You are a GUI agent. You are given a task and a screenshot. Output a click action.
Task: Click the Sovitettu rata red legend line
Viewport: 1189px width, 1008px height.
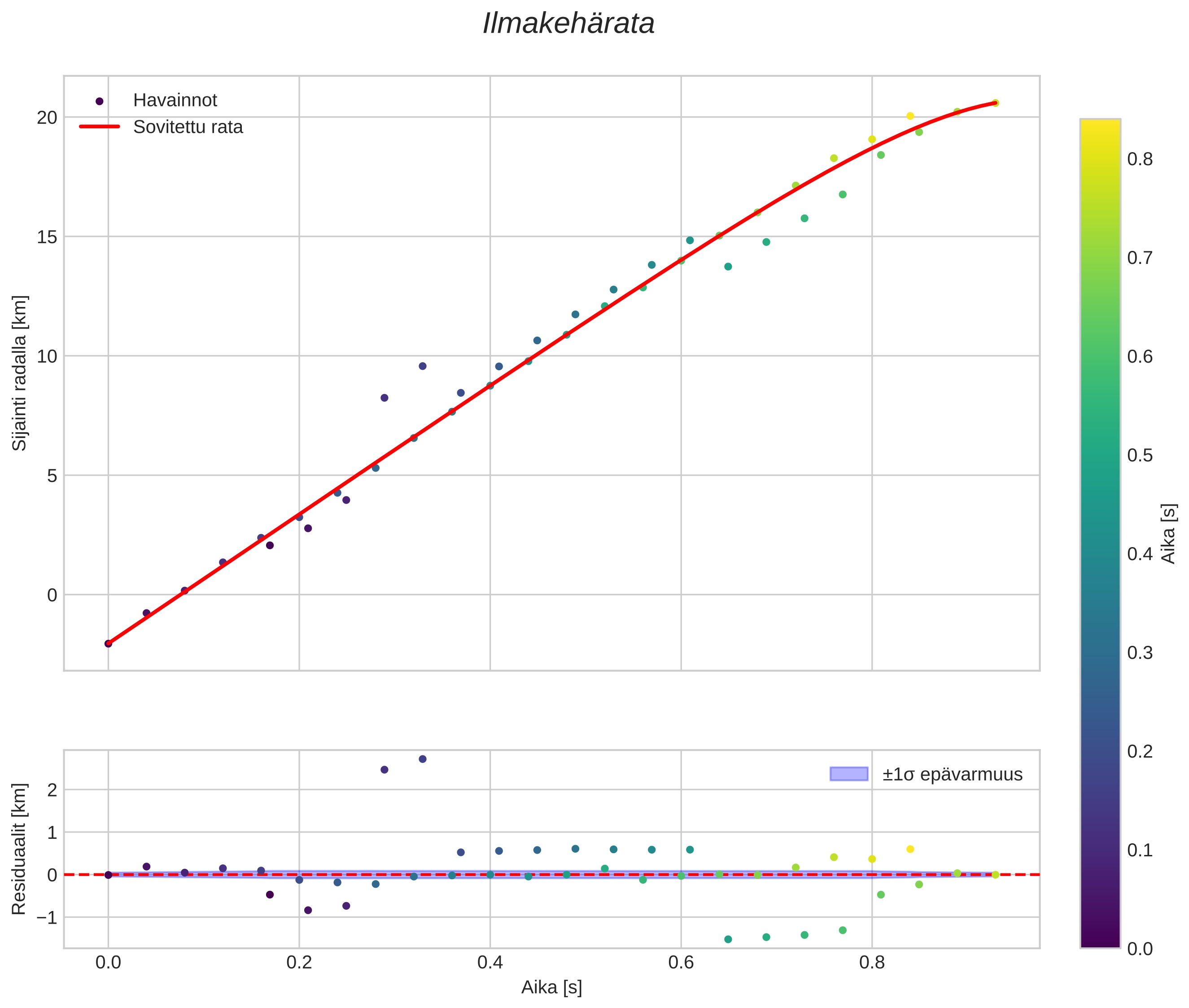100,127
